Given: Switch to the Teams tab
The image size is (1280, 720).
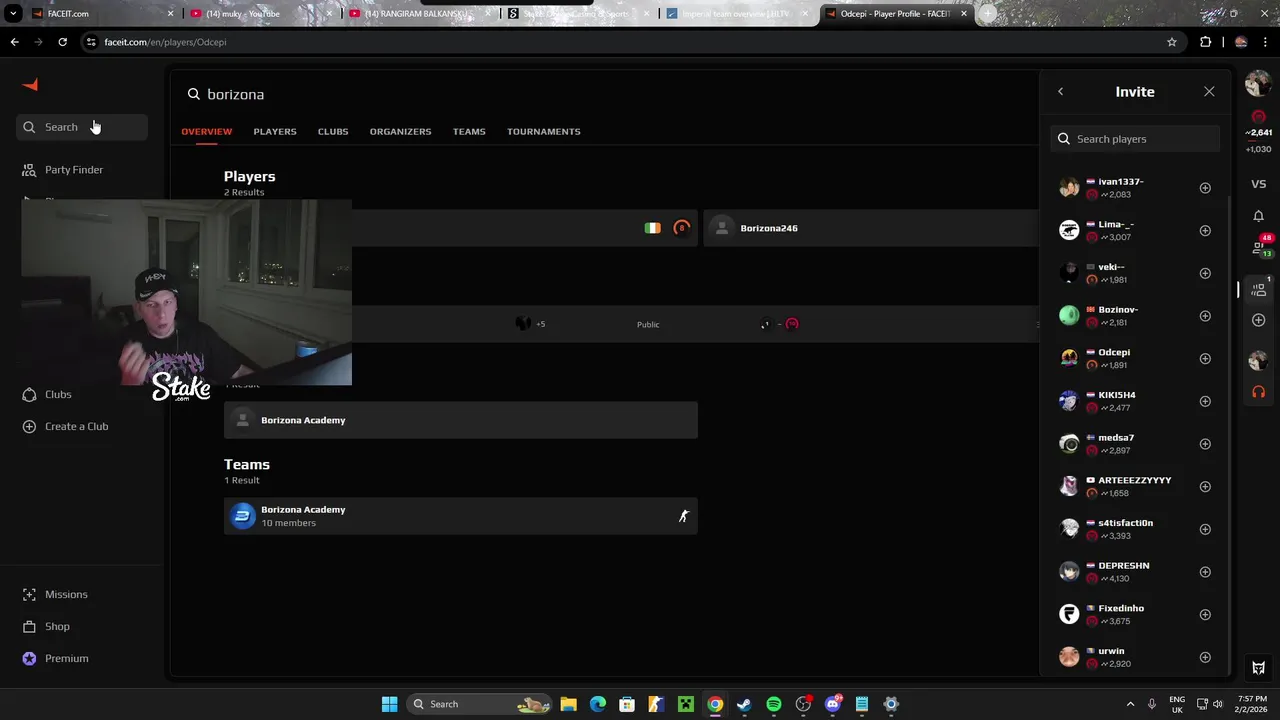Looking at the screenshot, I should pyautogui.click(x=469, y=131).
